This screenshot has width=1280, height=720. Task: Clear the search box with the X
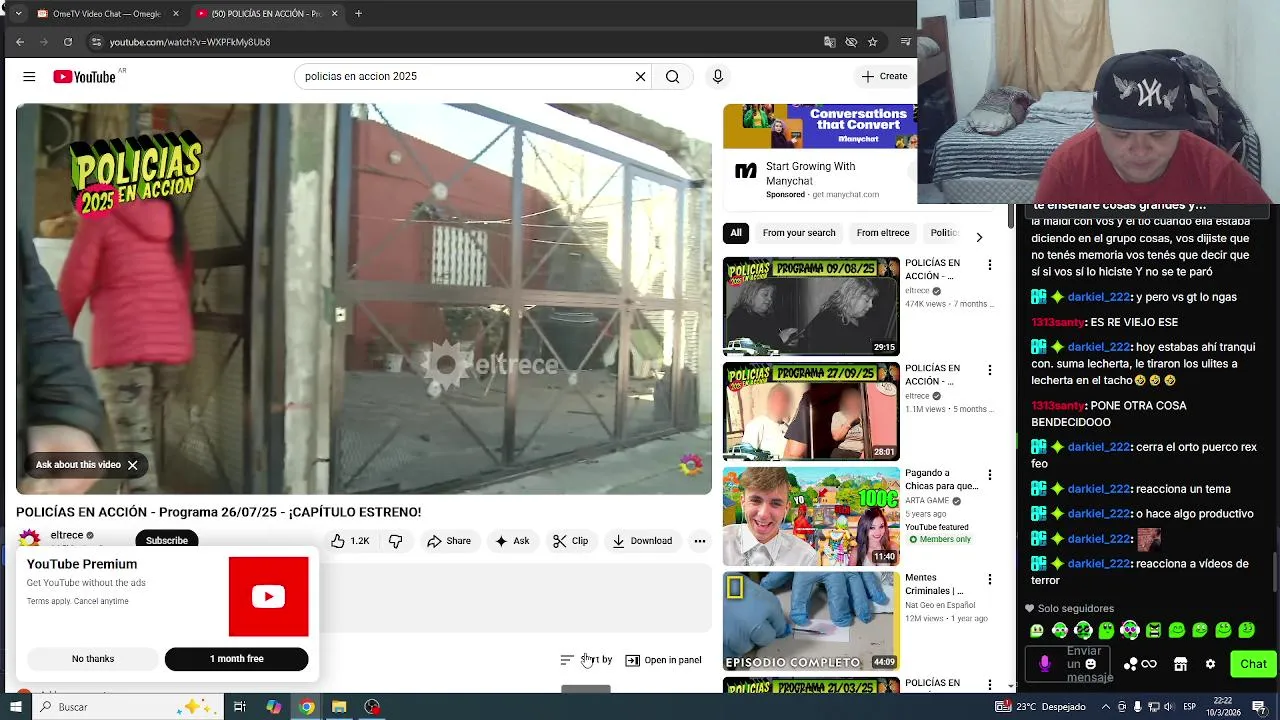pos(640,76)
